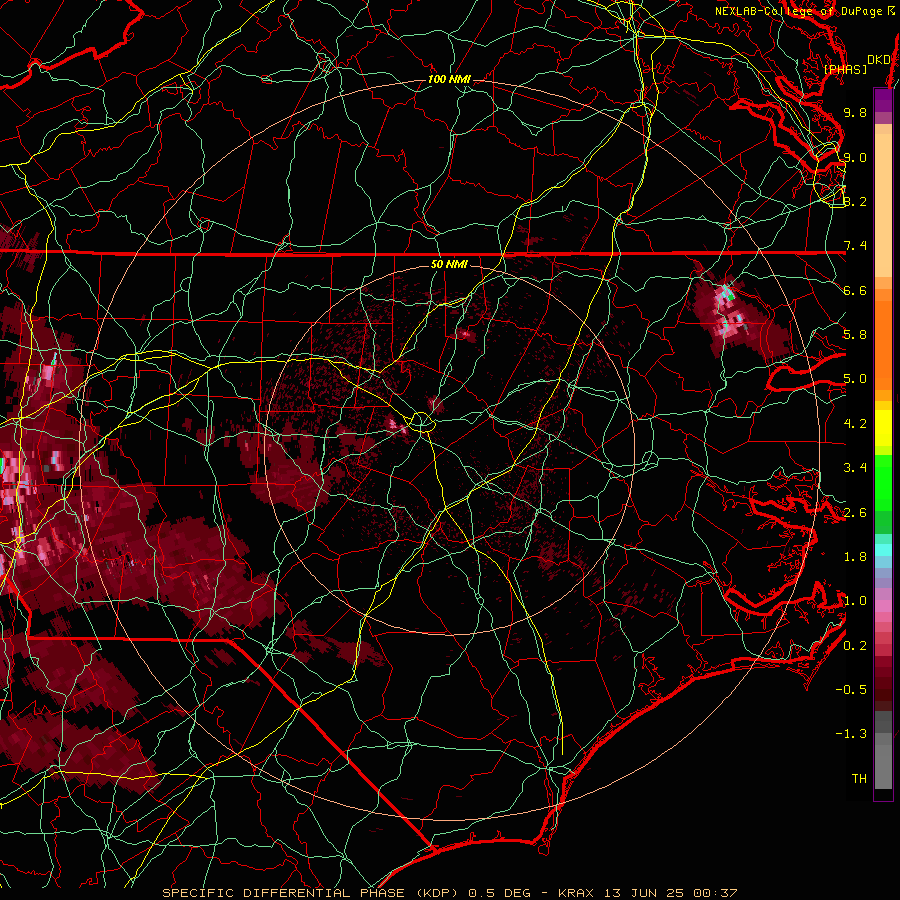Select the -0.5 scale value

tap(851, 690)
